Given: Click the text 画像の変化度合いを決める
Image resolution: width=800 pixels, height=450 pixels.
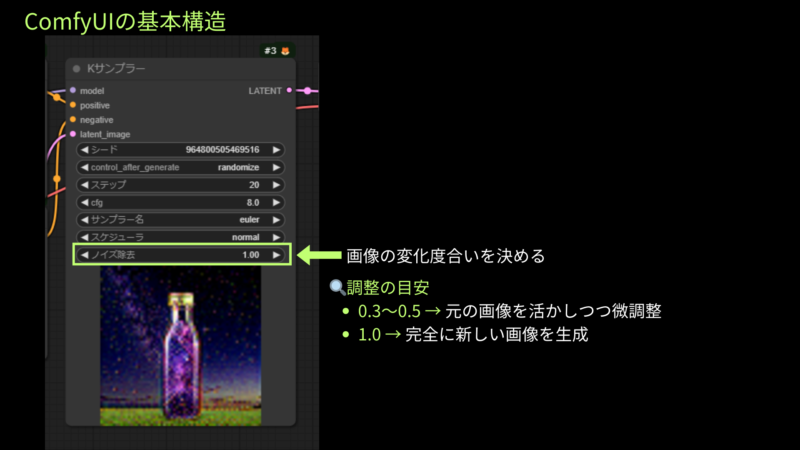Looking at the screenshot, I should [446, 256].
